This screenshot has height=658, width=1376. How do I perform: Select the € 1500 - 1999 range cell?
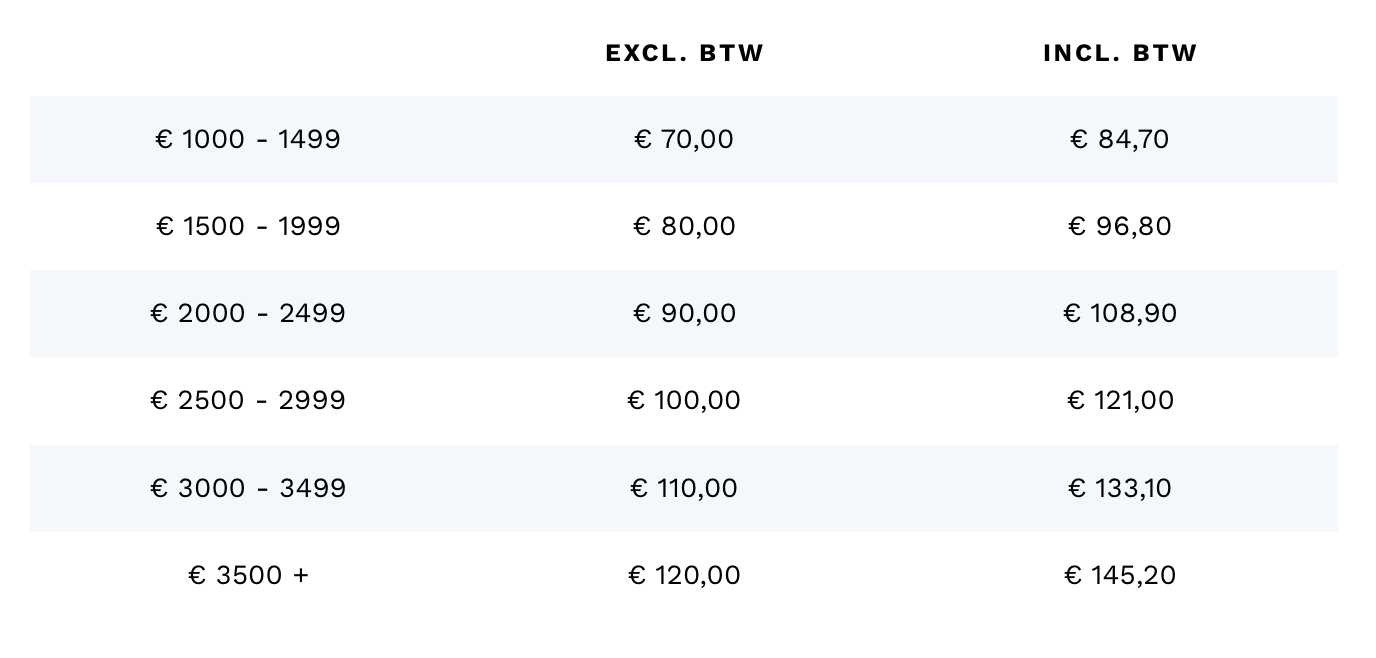[x=248, y=226]
